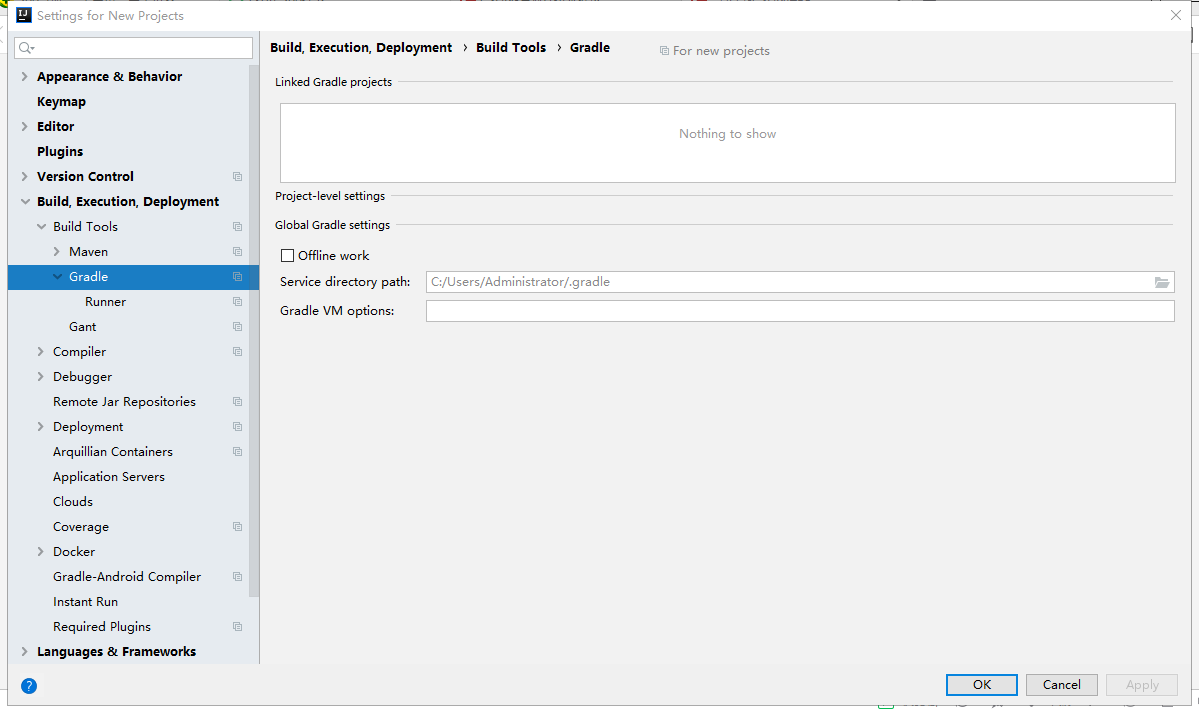The width and height of the screenshot is (1199, 713).
Task: Click project-scope icon beside Coverage
Action: pyautogui.click(x=238, y=527)
